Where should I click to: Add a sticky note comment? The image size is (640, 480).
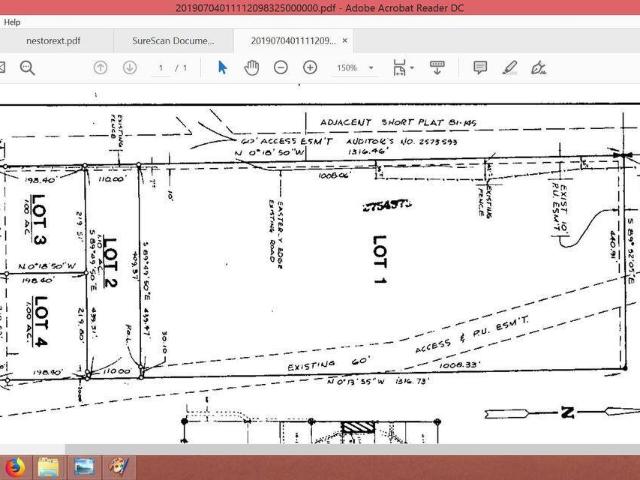(x=480, y=68)
